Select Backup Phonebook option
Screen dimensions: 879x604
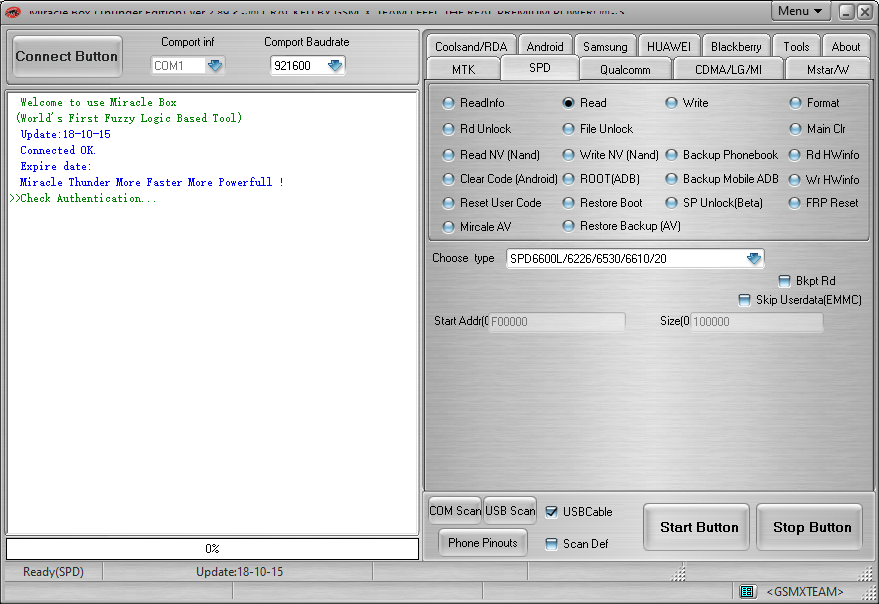coord(672,155)
